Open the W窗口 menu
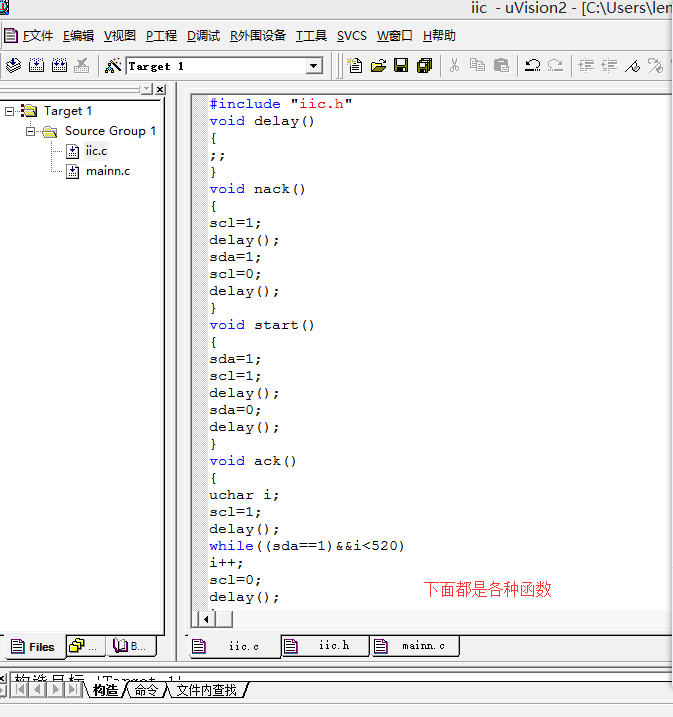The image size is (673, 717). click(395, 36)
